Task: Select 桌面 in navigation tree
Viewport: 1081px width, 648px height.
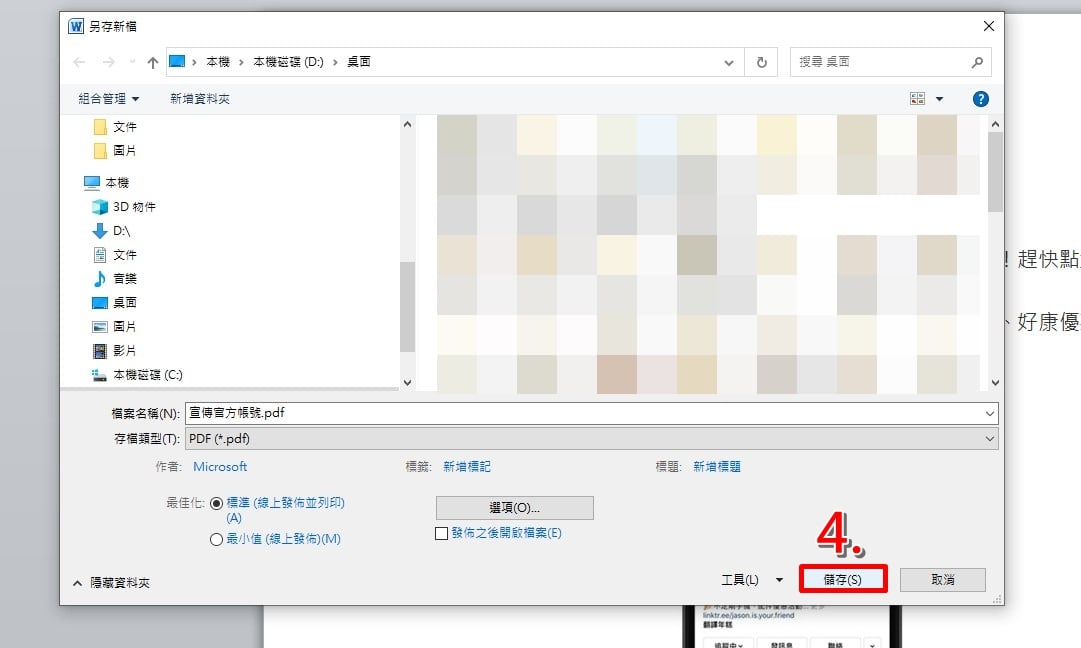Action: click(x=115, y=303)
